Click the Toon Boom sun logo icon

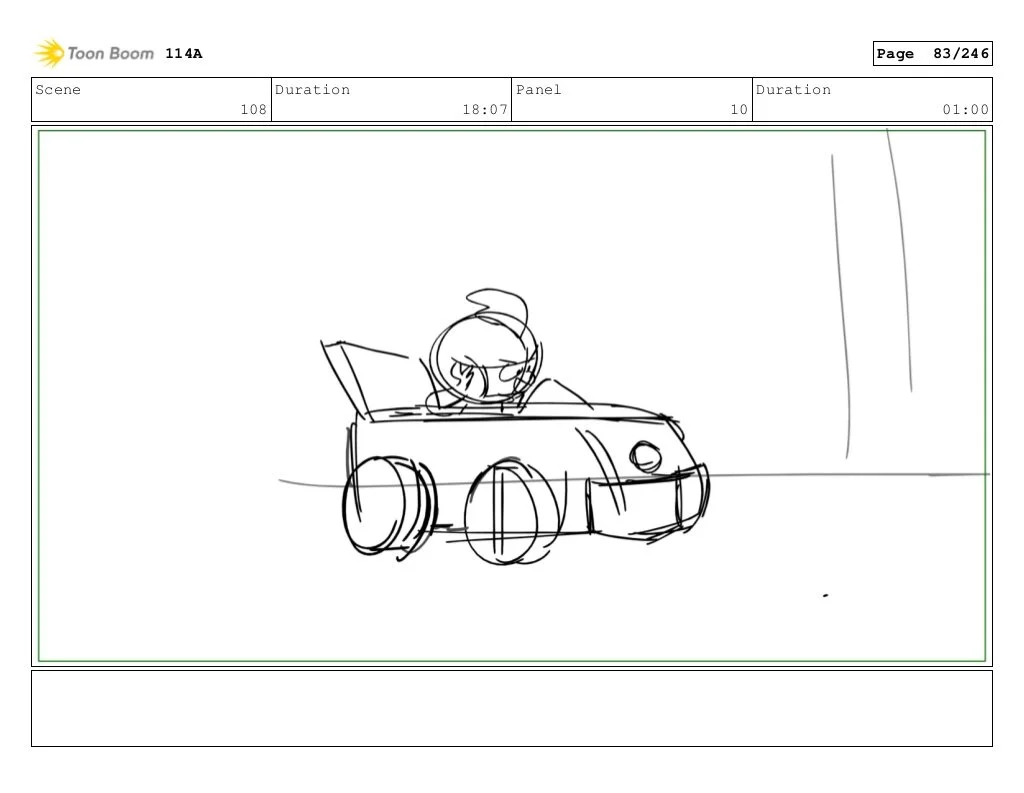[x=49, y=53]
